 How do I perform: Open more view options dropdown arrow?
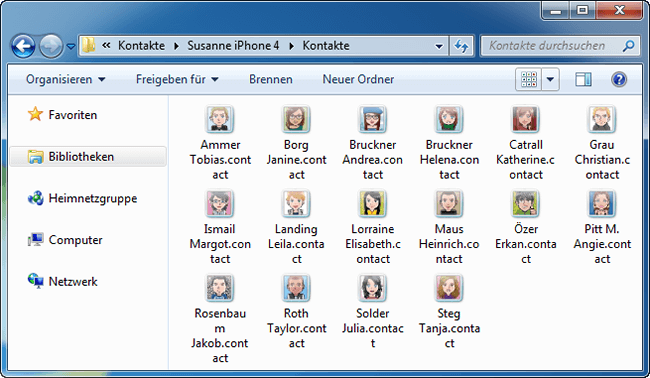[550, 79]
